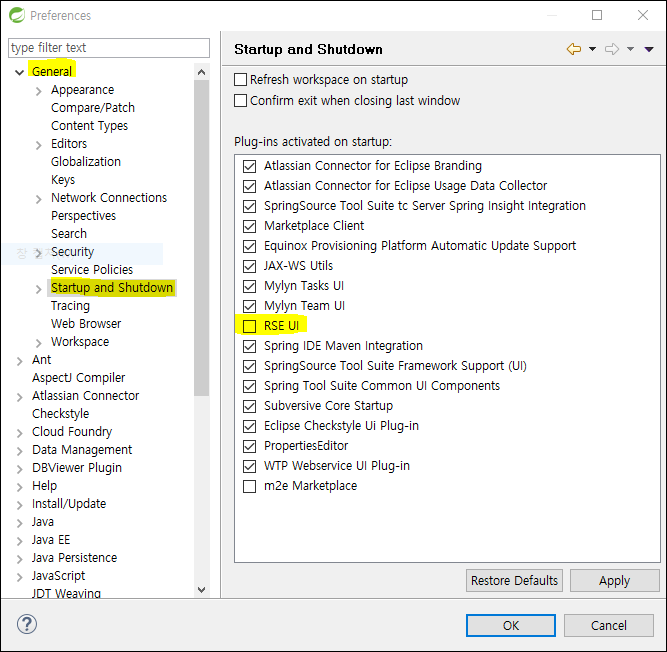
Task: Select the Data Management tree item
Action: [82, 450]
